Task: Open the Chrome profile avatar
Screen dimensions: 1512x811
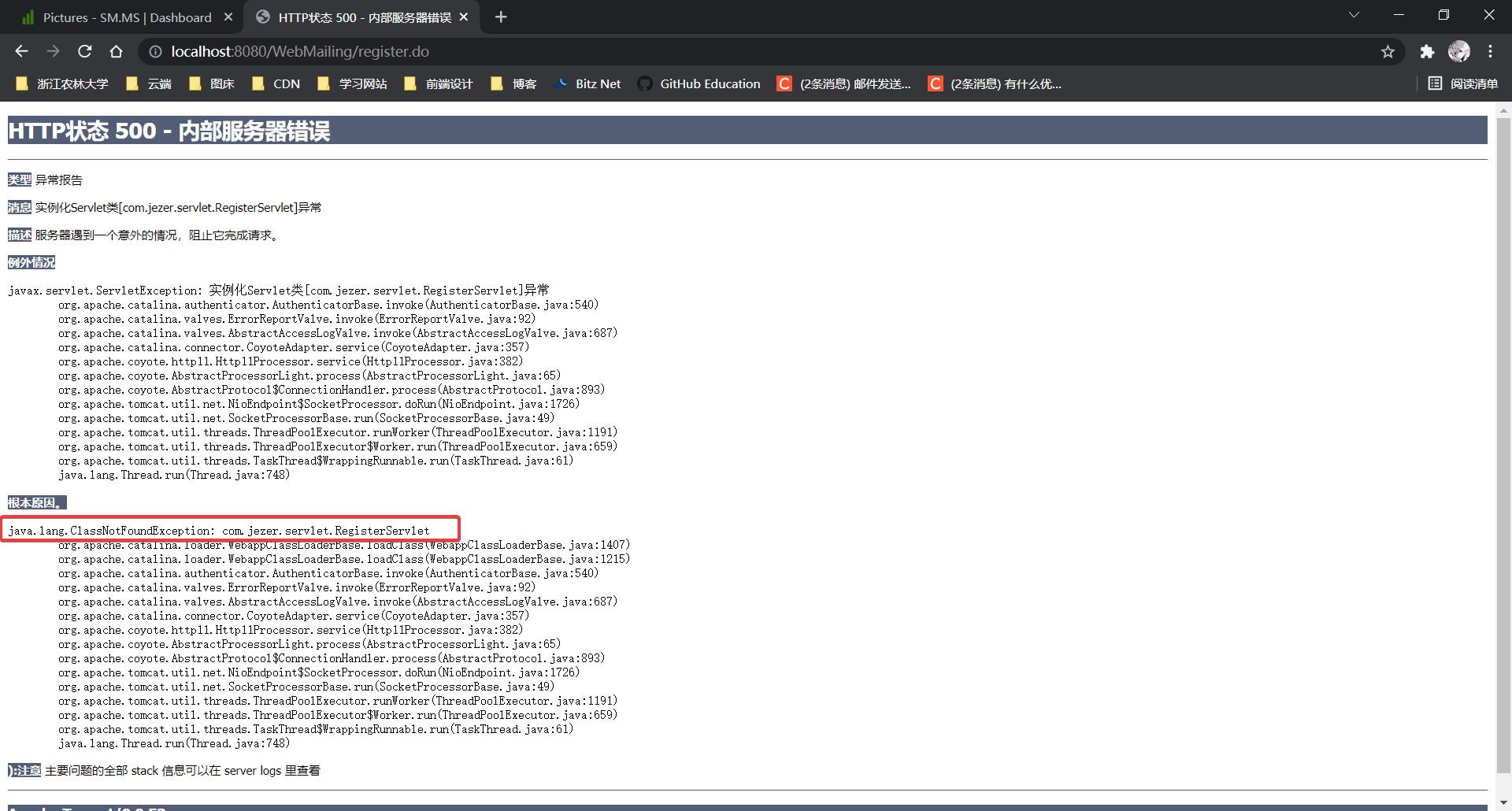Action: 1459,51
